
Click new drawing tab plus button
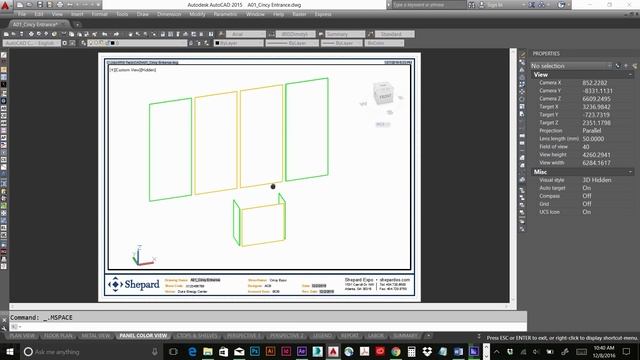point(77,25)
